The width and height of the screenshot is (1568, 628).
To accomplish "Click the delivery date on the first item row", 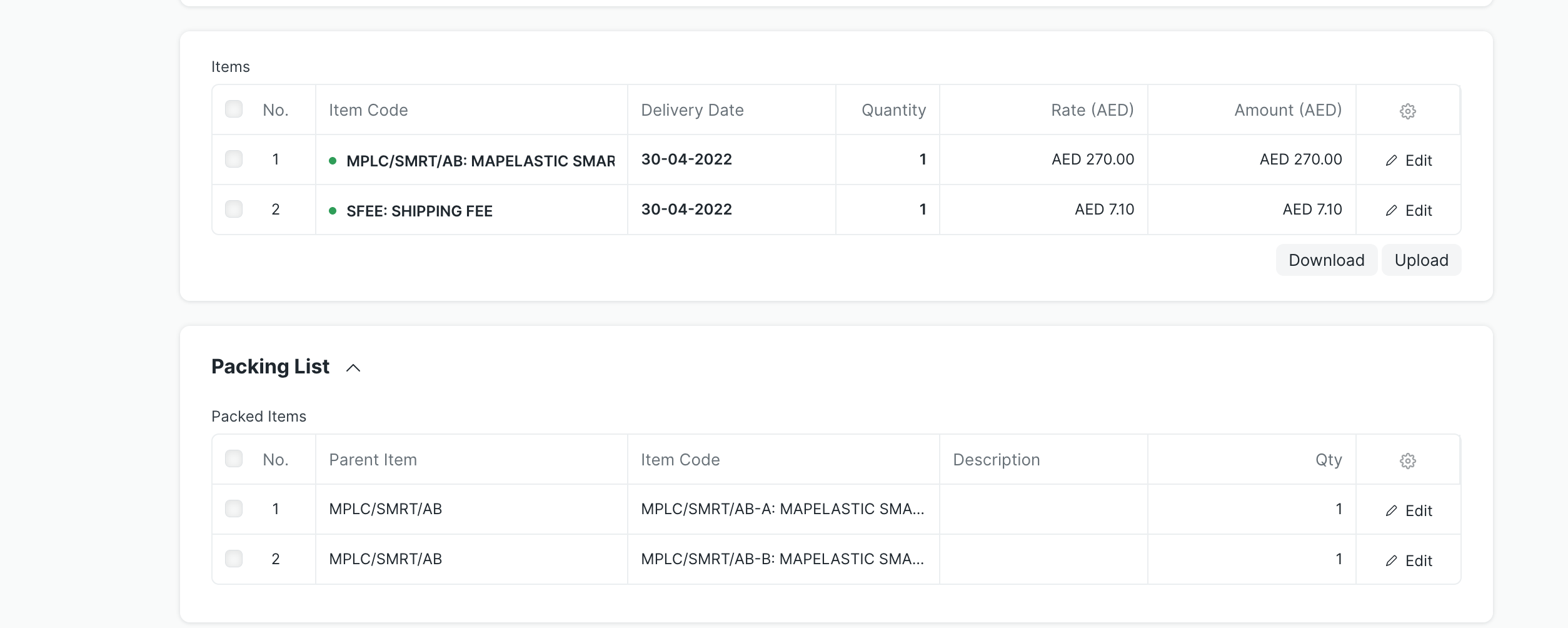I will click(686, 159).
